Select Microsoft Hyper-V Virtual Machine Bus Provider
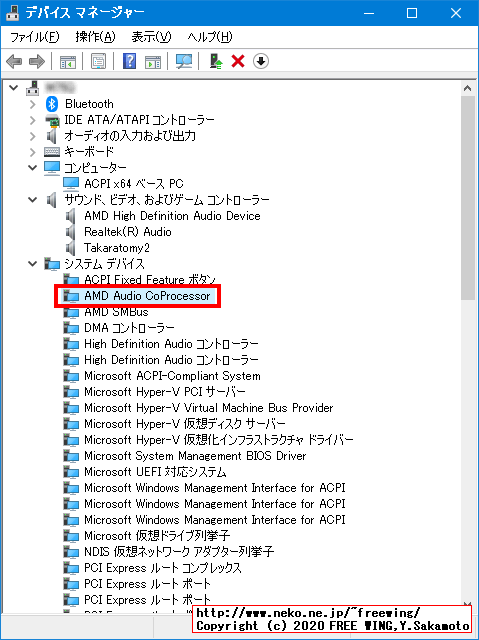Image resolution: width=479 pixels, height=640 pixels. [208, 408]
